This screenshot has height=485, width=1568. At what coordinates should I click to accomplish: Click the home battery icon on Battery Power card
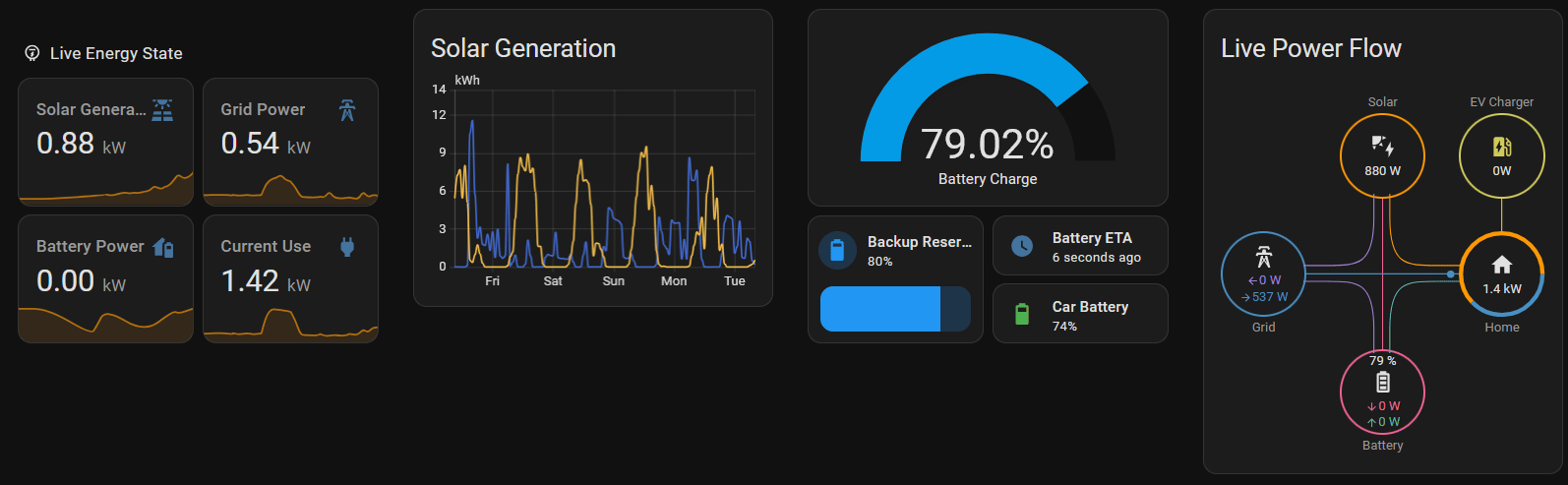163,248
